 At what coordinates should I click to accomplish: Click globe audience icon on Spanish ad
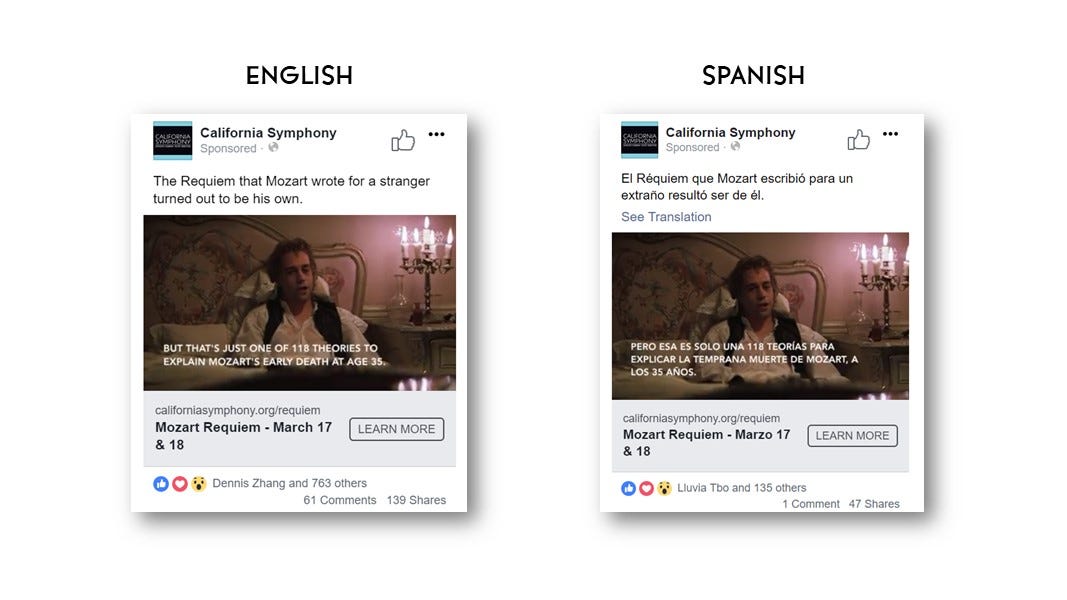click(x=735, y=146)
